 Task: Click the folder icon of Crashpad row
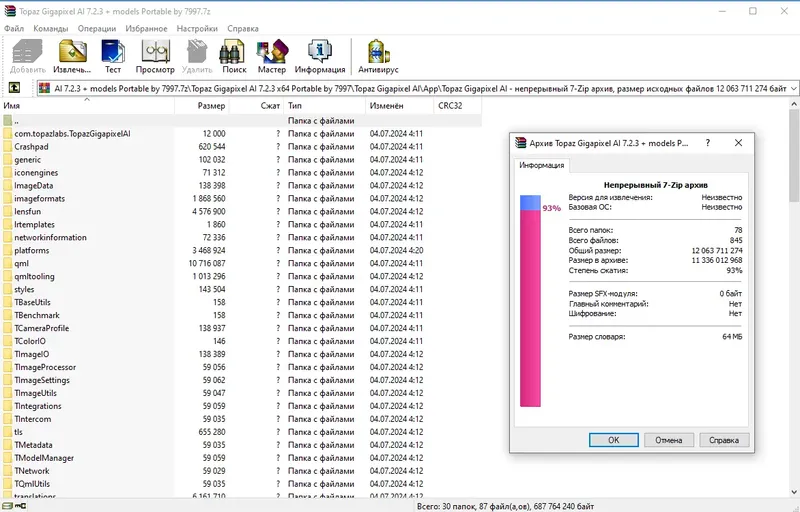(x=7, y=147)
